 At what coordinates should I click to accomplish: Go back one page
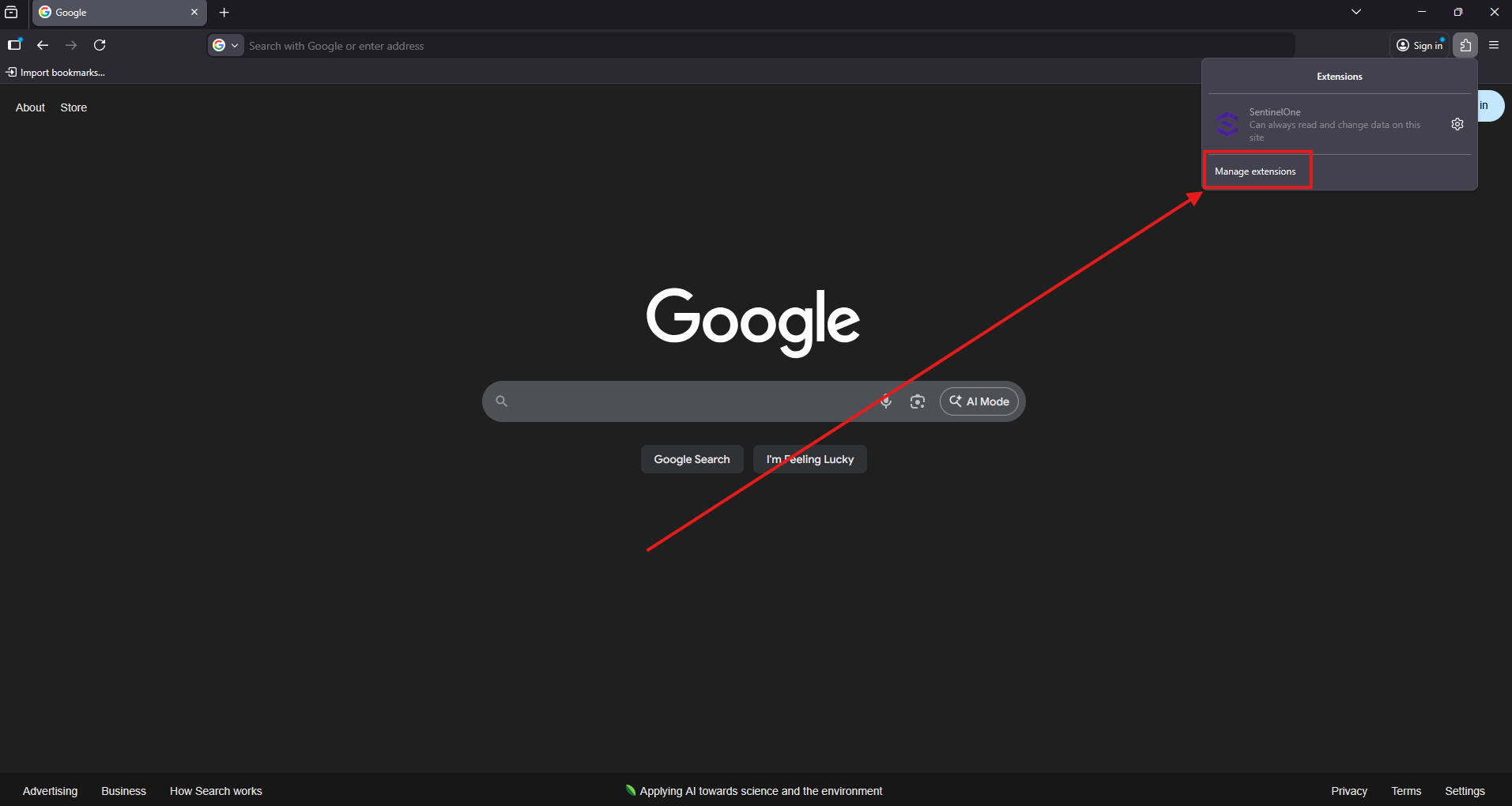(x=43, y=45)
